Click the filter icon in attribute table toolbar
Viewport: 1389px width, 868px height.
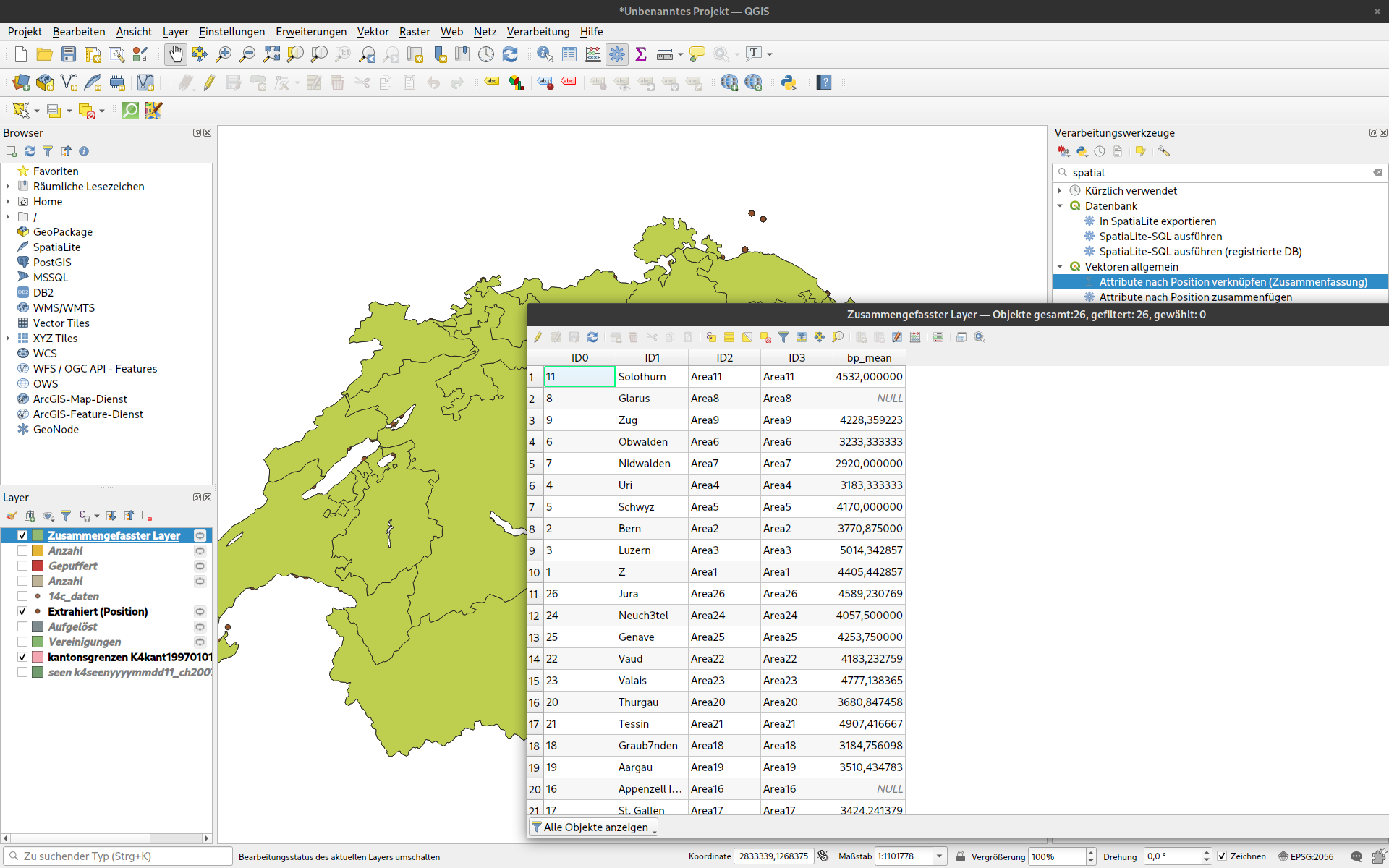[x=783, y=337]
